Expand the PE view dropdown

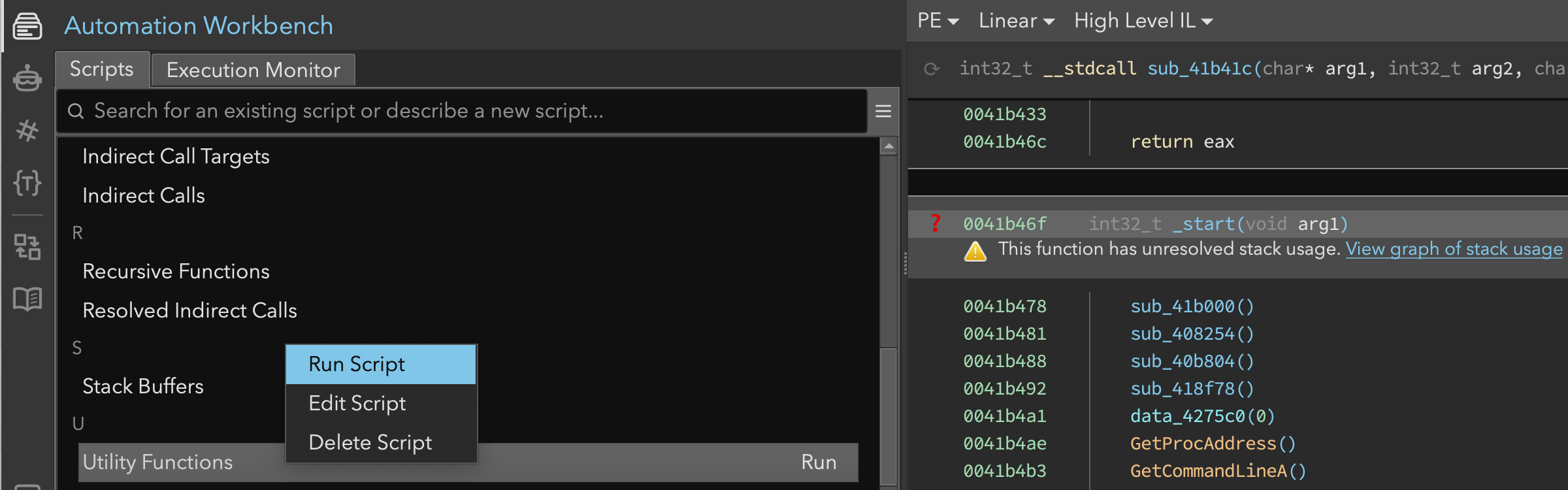pos(938,21)
